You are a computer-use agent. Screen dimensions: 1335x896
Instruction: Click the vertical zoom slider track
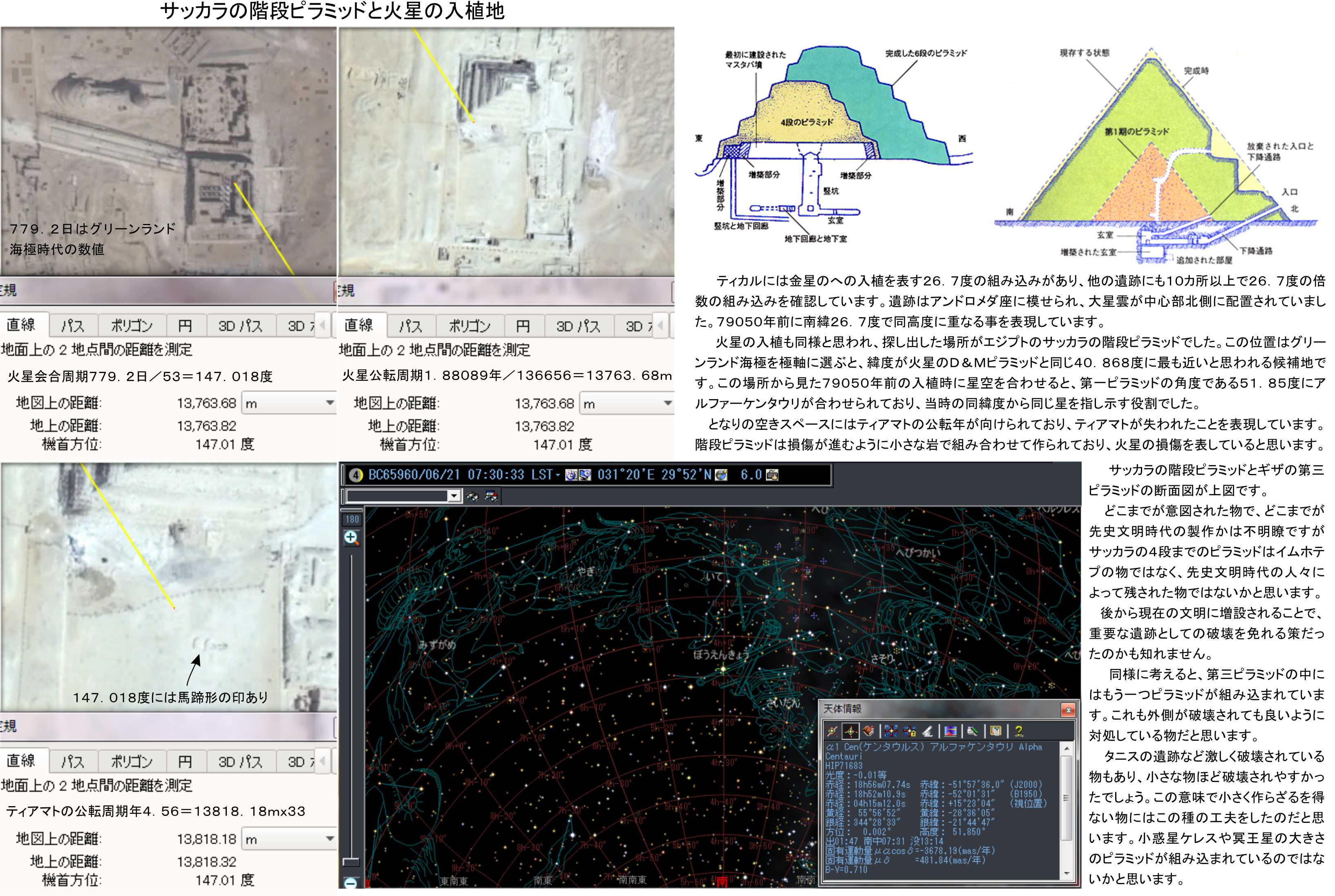pos(351,686)
